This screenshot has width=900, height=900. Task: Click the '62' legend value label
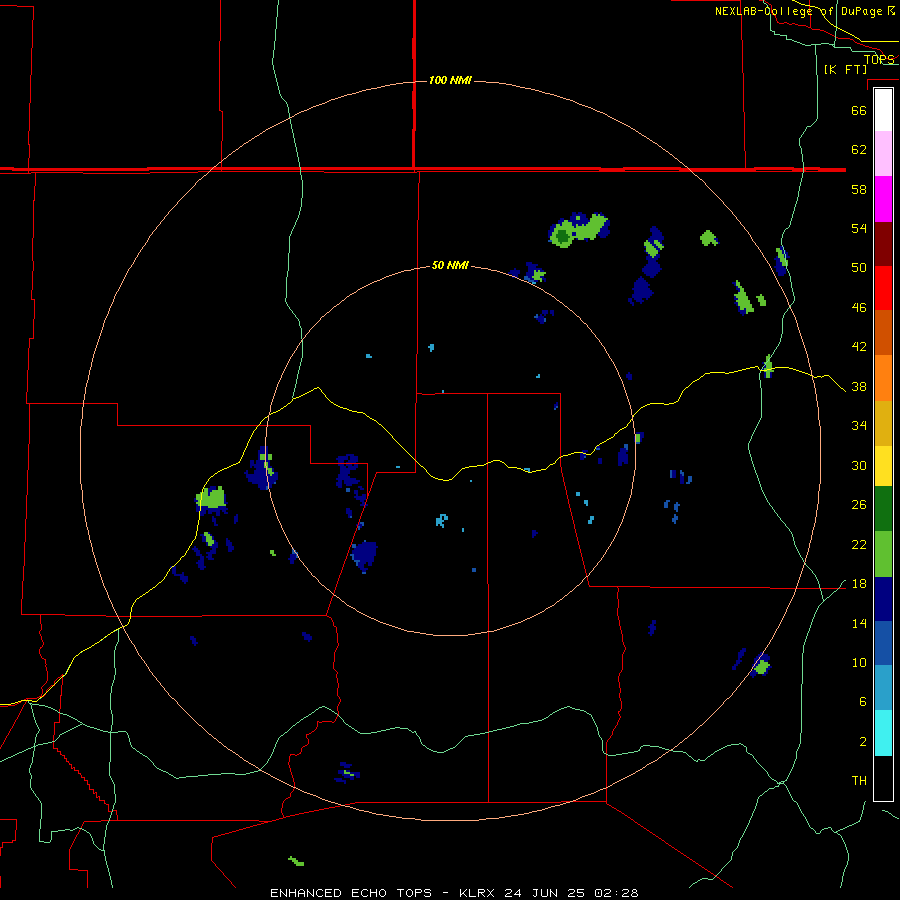[859, 150]
